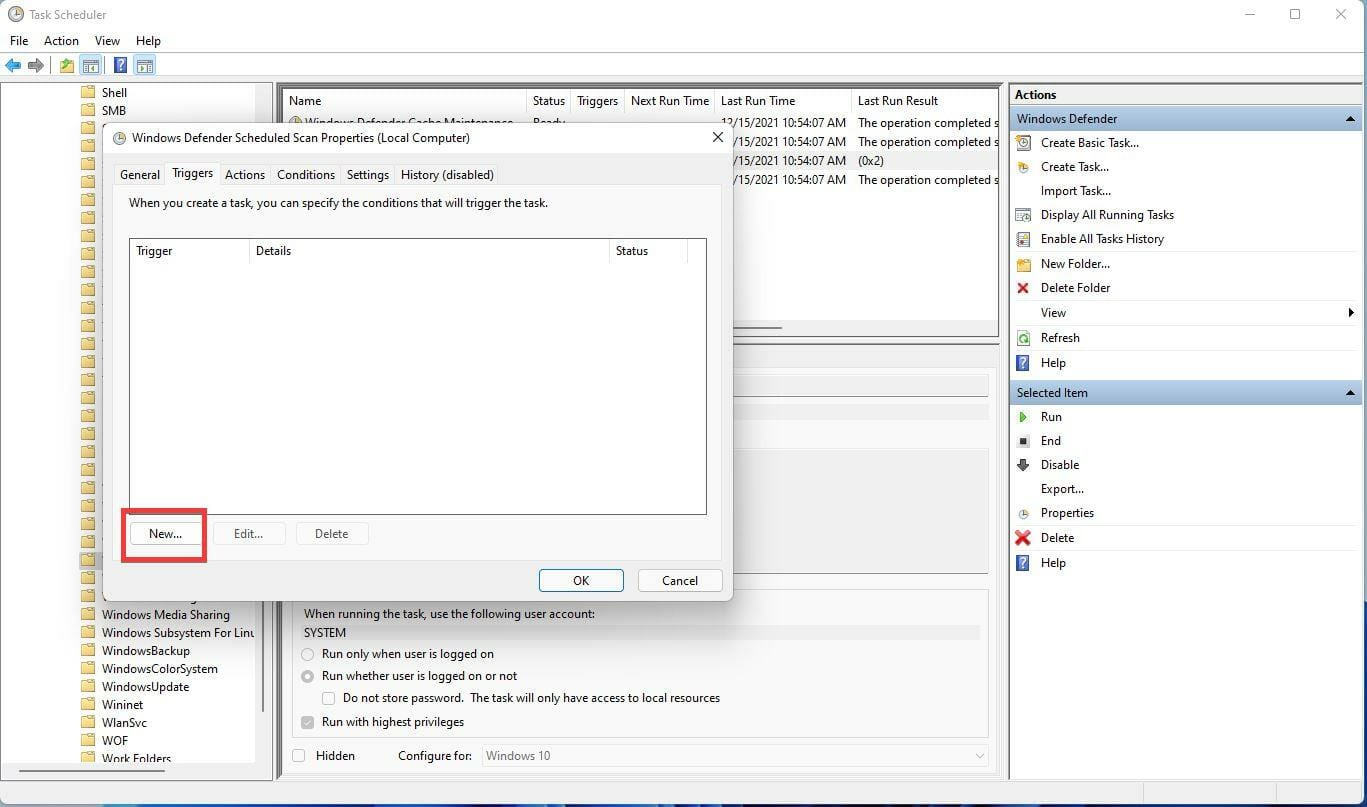Open the Configure for Windows 10 dropdown
Screen dimensions: 1367x807
(x=735, y=756)
